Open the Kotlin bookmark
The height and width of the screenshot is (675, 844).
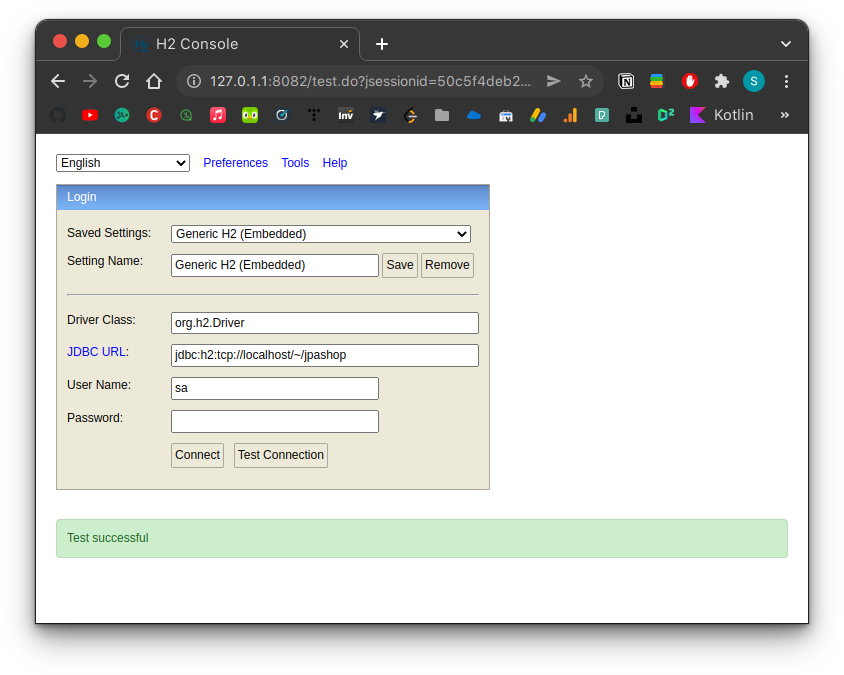[x=722, y=115]
